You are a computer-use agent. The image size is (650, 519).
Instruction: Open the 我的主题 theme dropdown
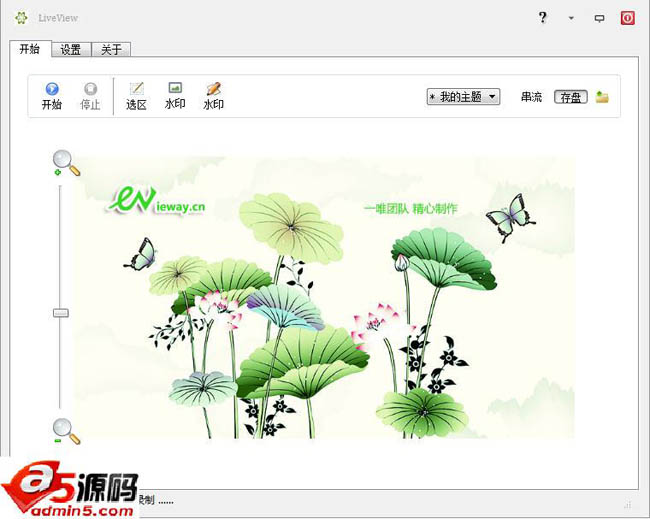pyautogui.click(x=463, y=97)
